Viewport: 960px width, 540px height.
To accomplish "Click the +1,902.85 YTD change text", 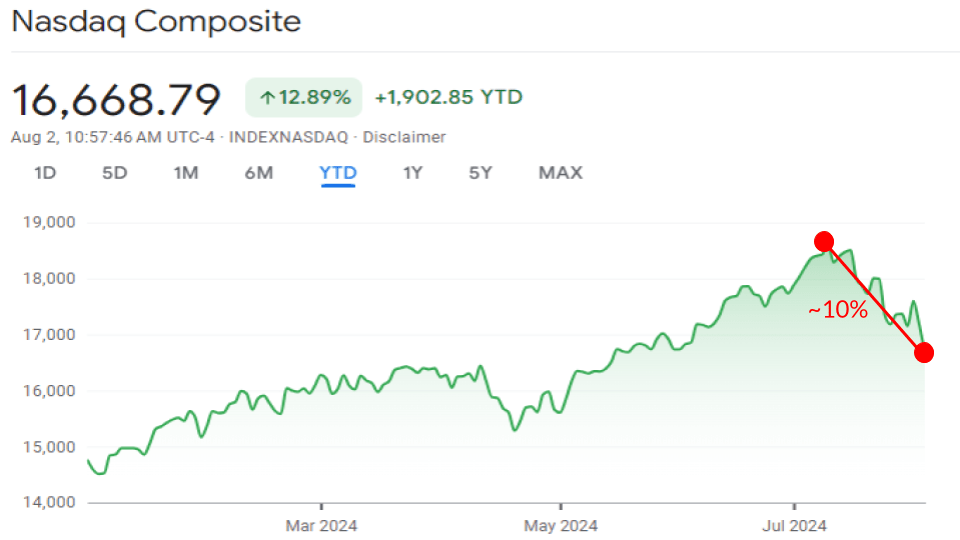I will coord(448,97).
